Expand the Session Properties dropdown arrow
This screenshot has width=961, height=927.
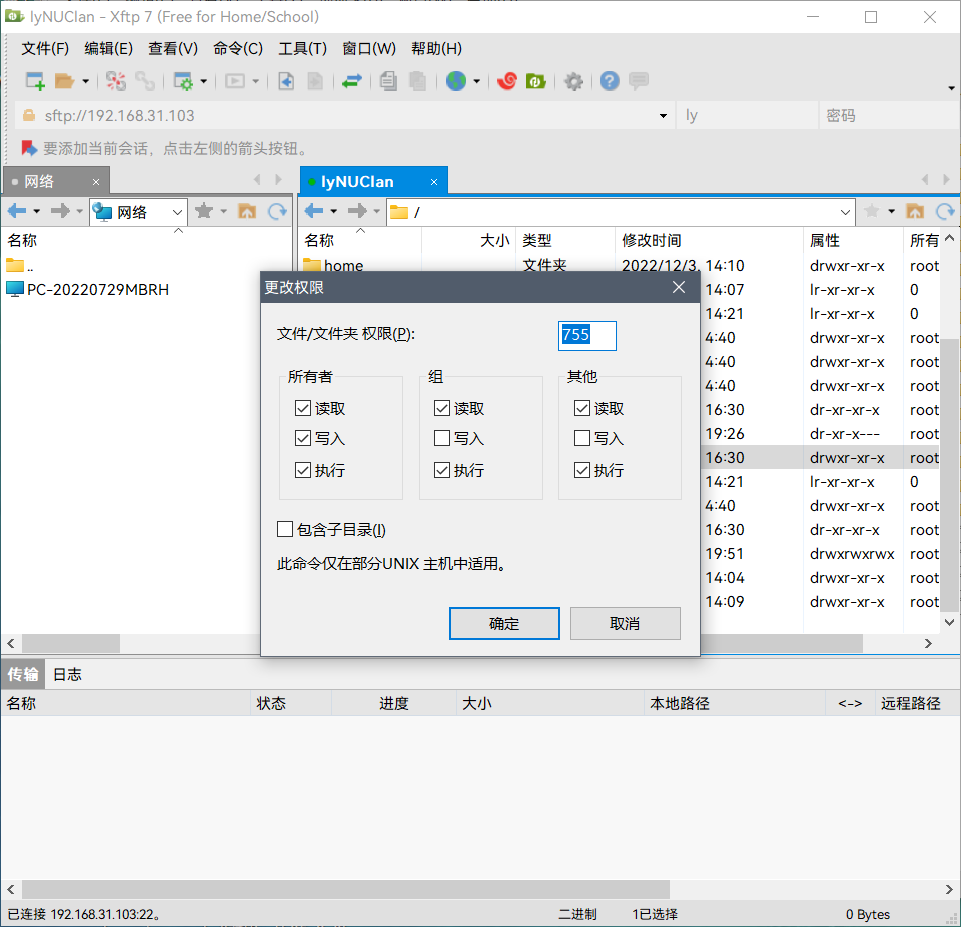[x=203, y=81]
